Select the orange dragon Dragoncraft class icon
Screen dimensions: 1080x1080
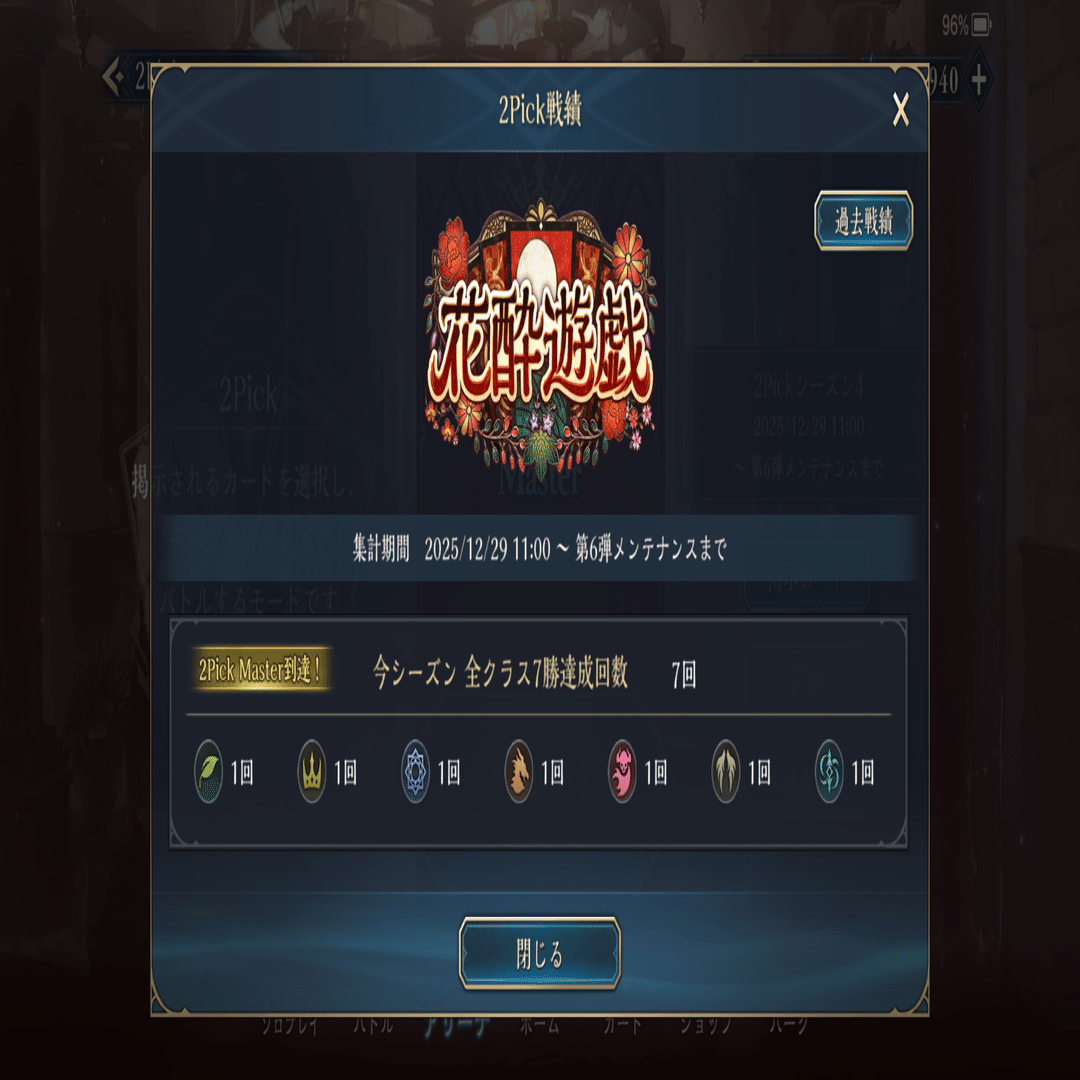click(519, 771)
